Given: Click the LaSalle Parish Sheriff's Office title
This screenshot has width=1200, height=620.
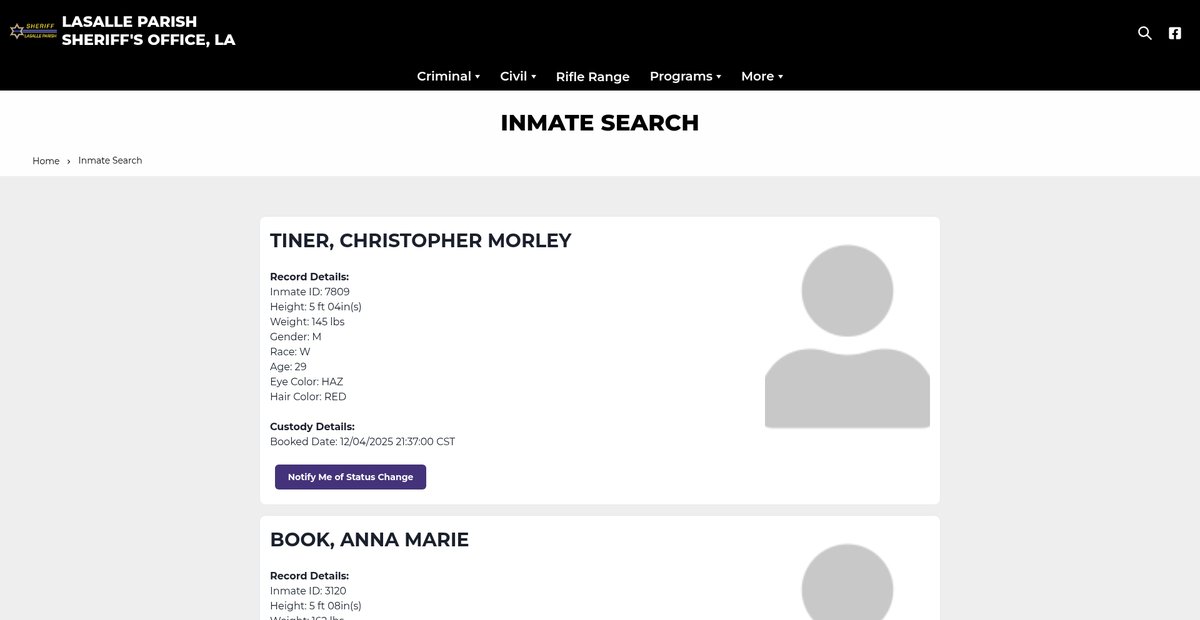Looking at the screenshot, I should [148, 31].
